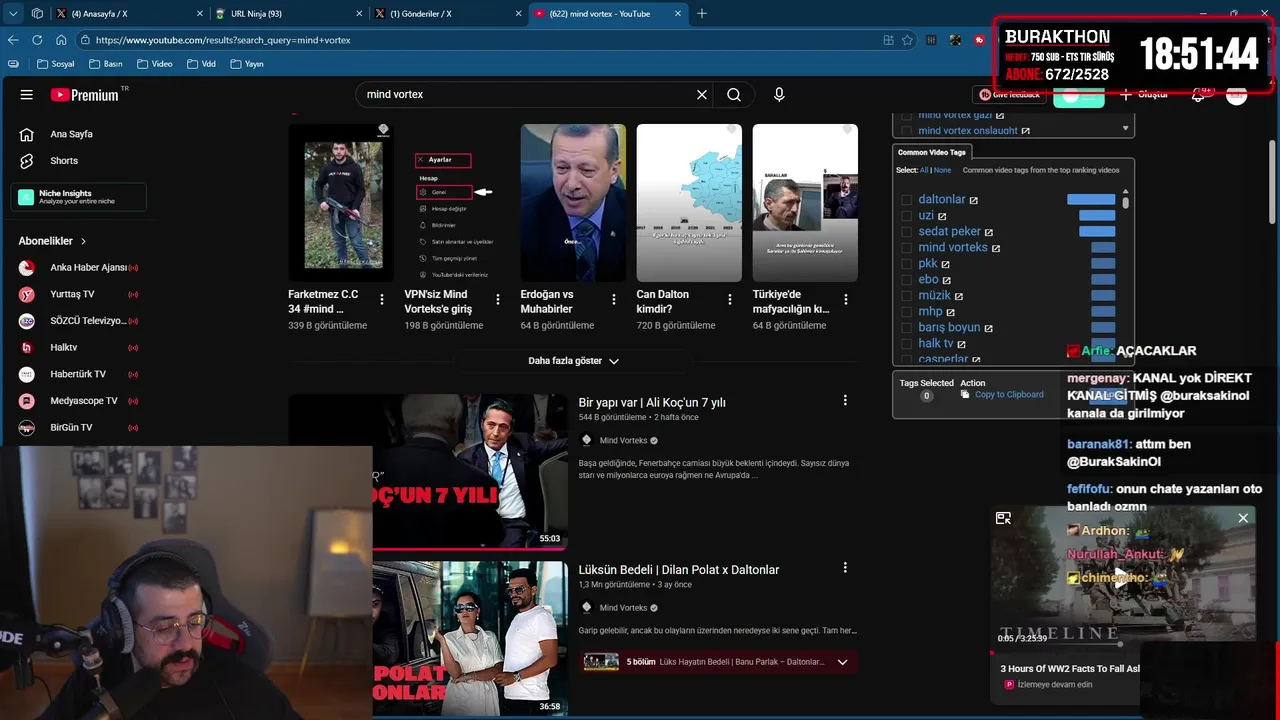This screenshot has height=720, width=1280.
Task: Open Sosyal bookmarks folder
Action: [x=55, y=64]
